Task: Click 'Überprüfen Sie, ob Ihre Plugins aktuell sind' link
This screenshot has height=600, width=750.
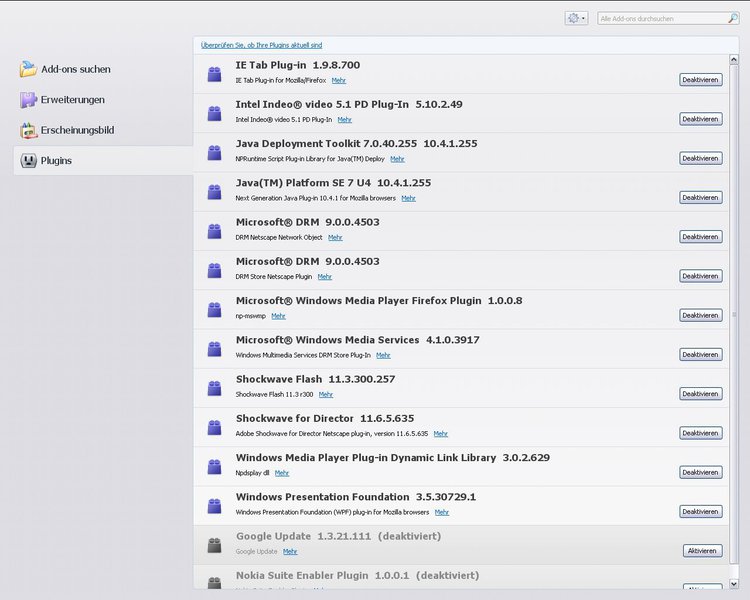Action: [x=261, y=45]
